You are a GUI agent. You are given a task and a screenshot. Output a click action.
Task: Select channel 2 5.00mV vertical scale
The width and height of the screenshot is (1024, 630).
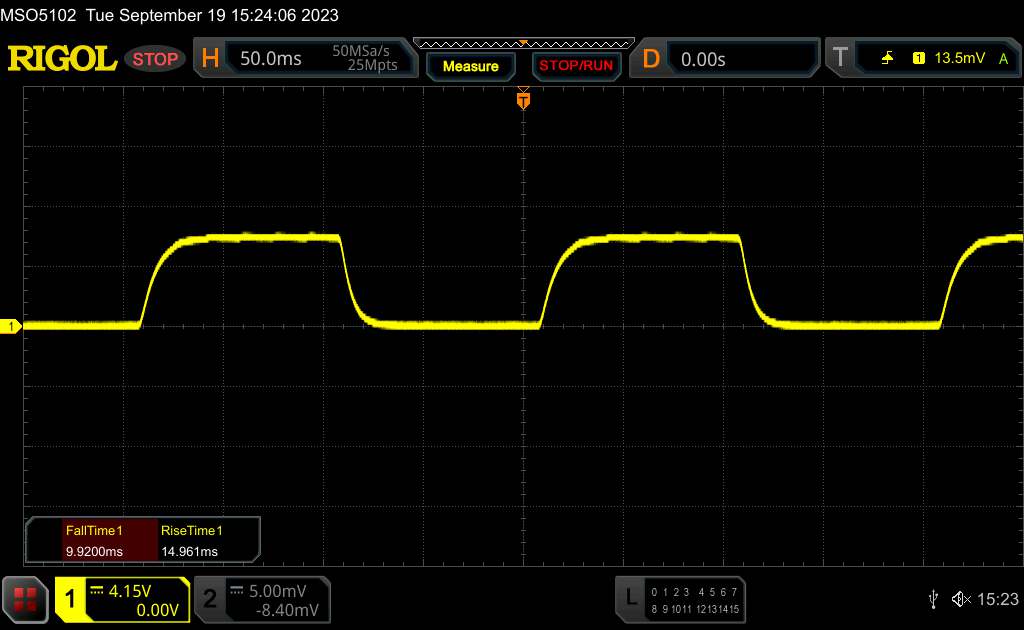[278, 591]
